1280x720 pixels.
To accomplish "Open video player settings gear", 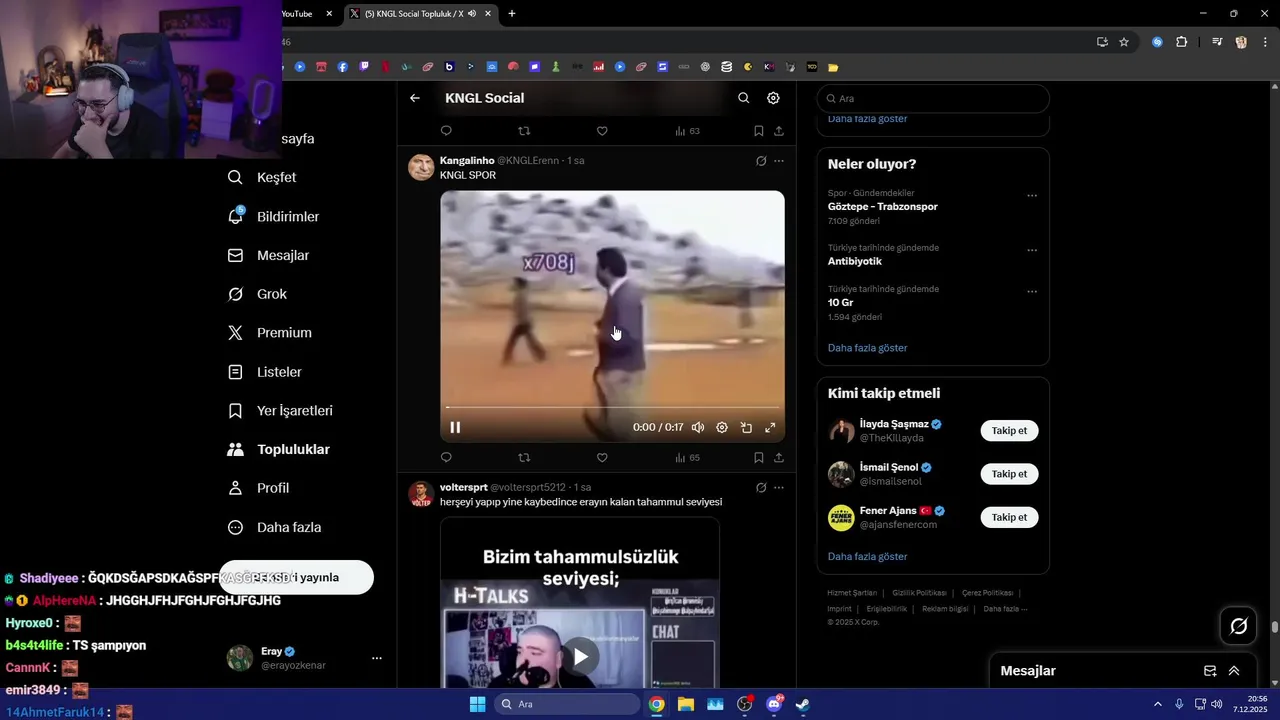I will tap(722, 427).
